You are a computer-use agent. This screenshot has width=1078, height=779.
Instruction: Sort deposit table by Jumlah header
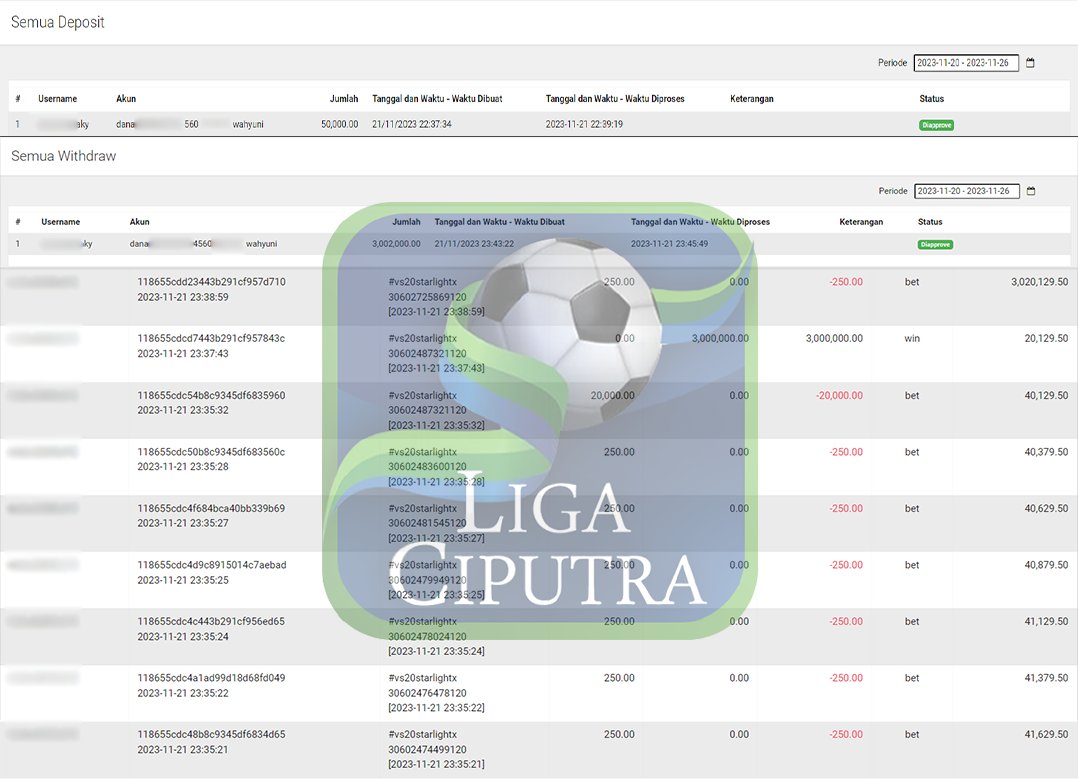[x=344, y=99]
